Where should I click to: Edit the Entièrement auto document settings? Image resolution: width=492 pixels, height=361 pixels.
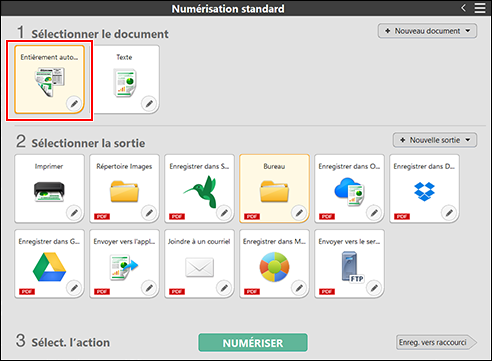74,104
